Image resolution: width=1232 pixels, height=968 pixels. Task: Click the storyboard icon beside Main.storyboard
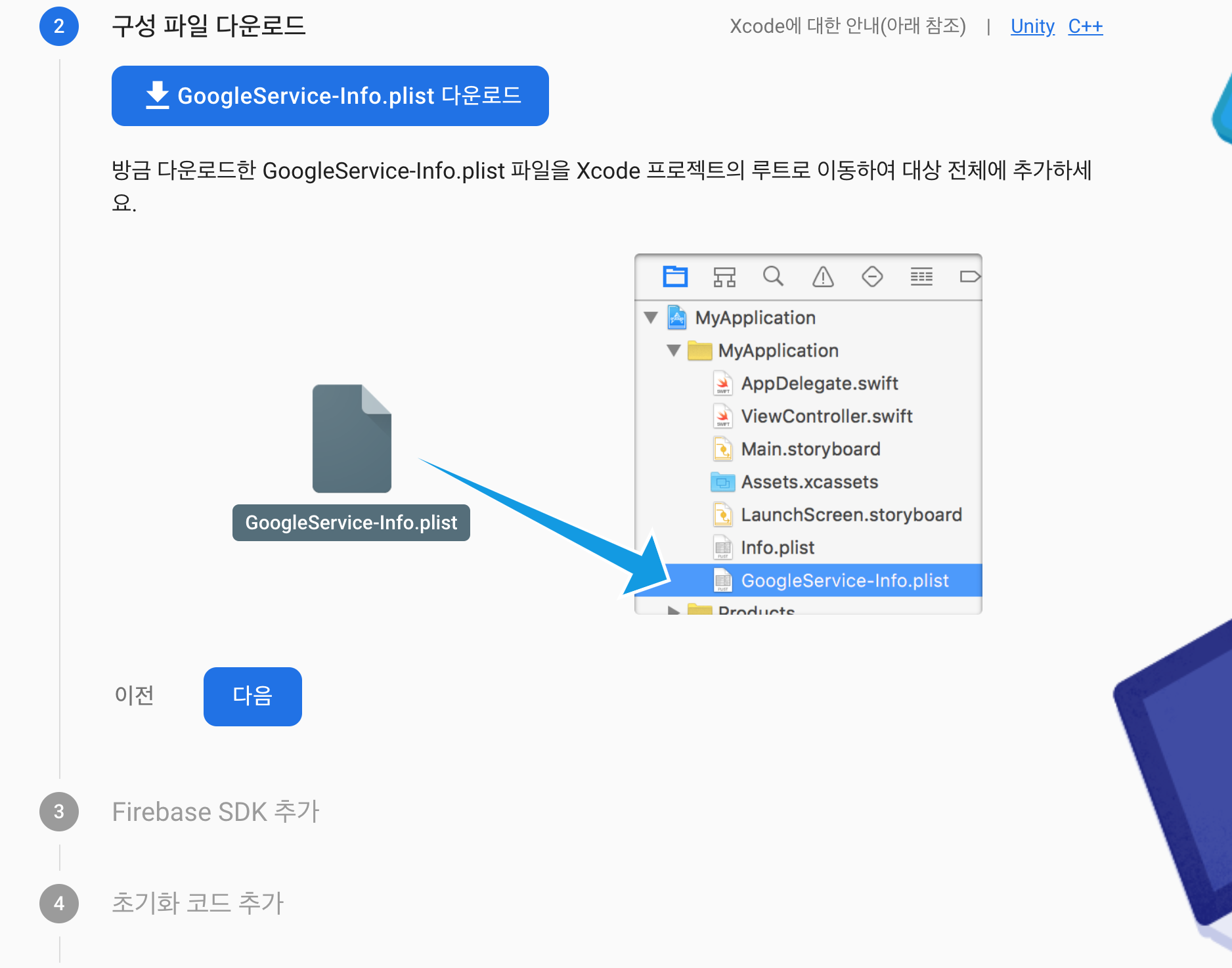[723, 449]
